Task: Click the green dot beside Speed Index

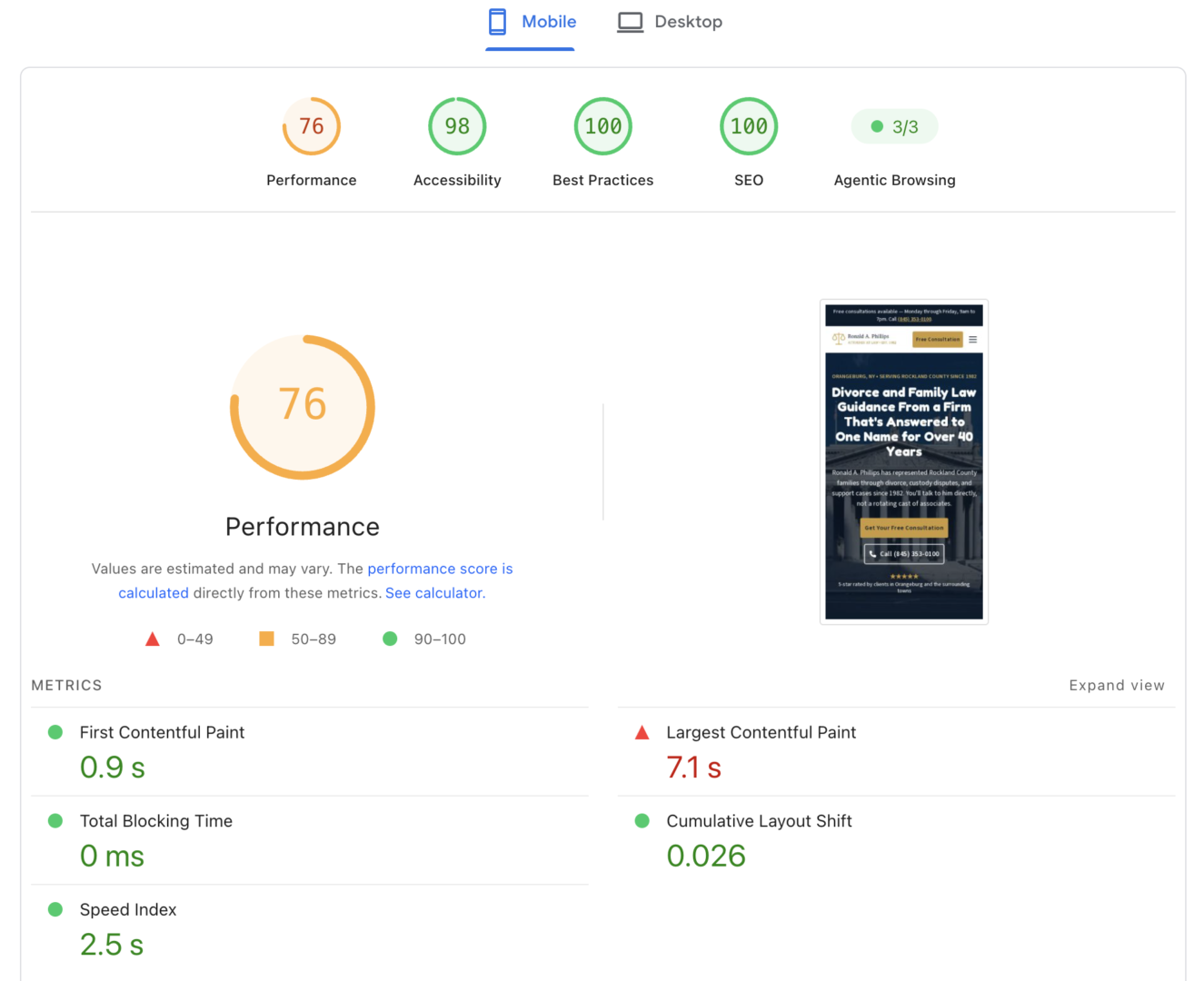Action: (55, 909)
